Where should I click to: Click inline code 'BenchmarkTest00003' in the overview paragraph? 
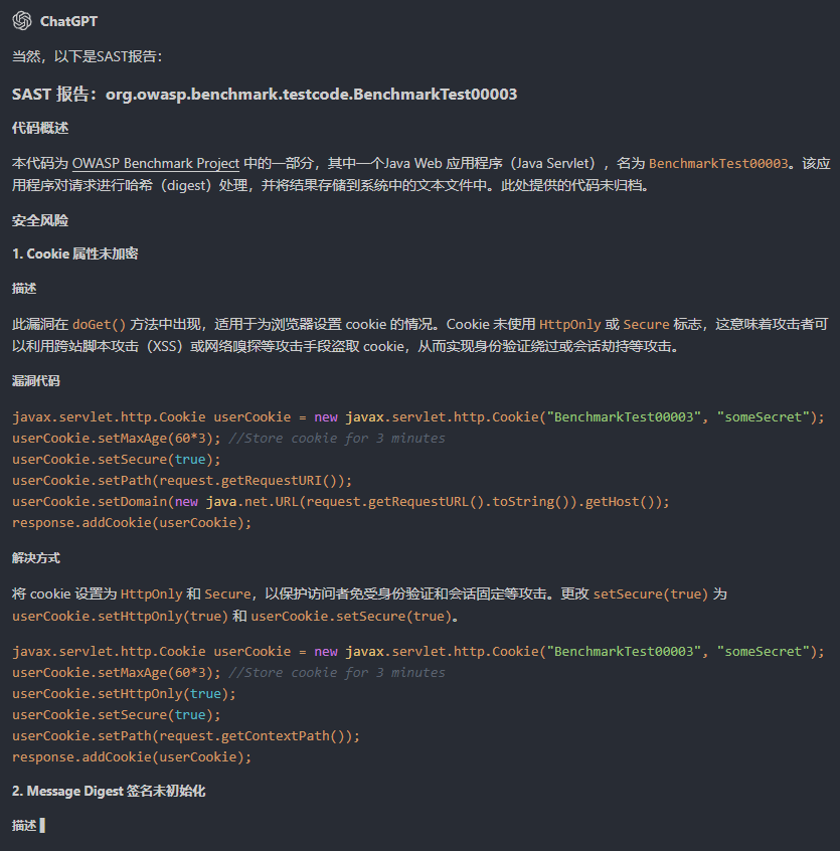click(x=718, y=164)
